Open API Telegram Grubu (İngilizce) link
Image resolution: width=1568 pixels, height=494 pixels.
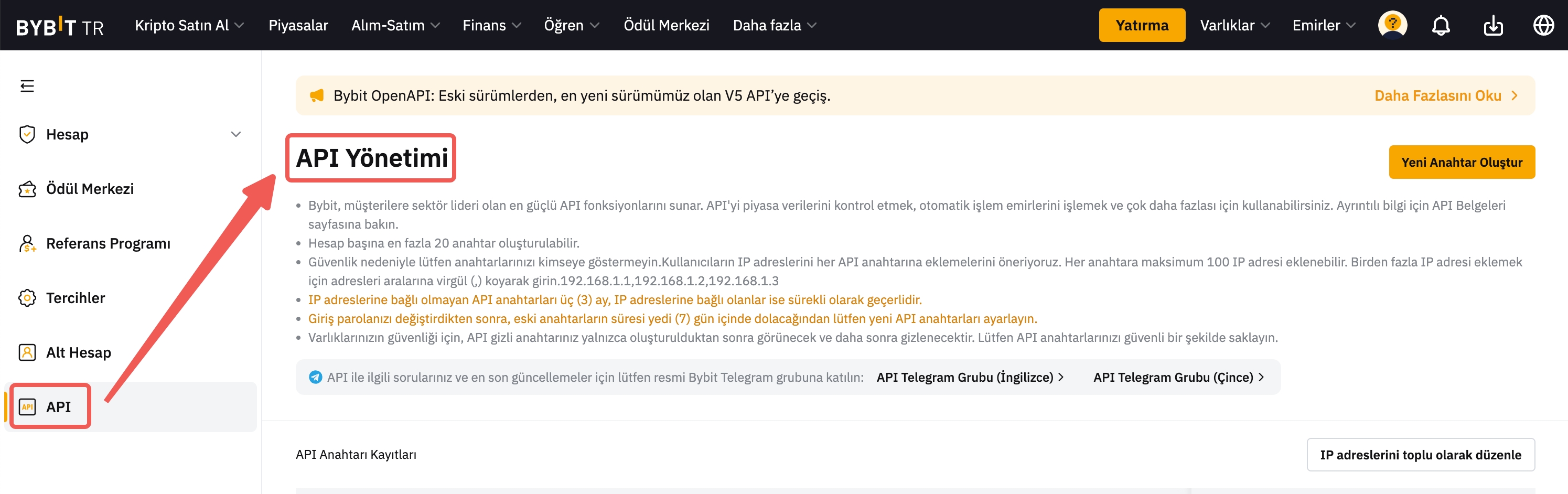(970, 377)
